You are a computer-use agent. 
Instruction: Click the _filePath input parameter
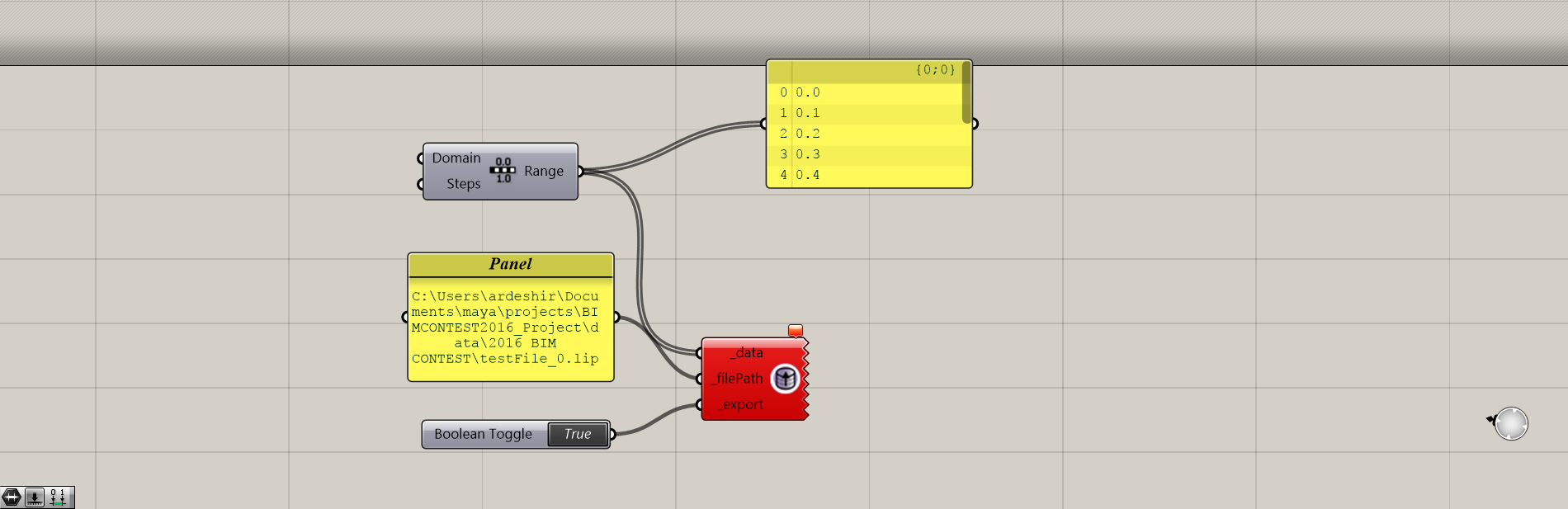[x=739, y=379]
